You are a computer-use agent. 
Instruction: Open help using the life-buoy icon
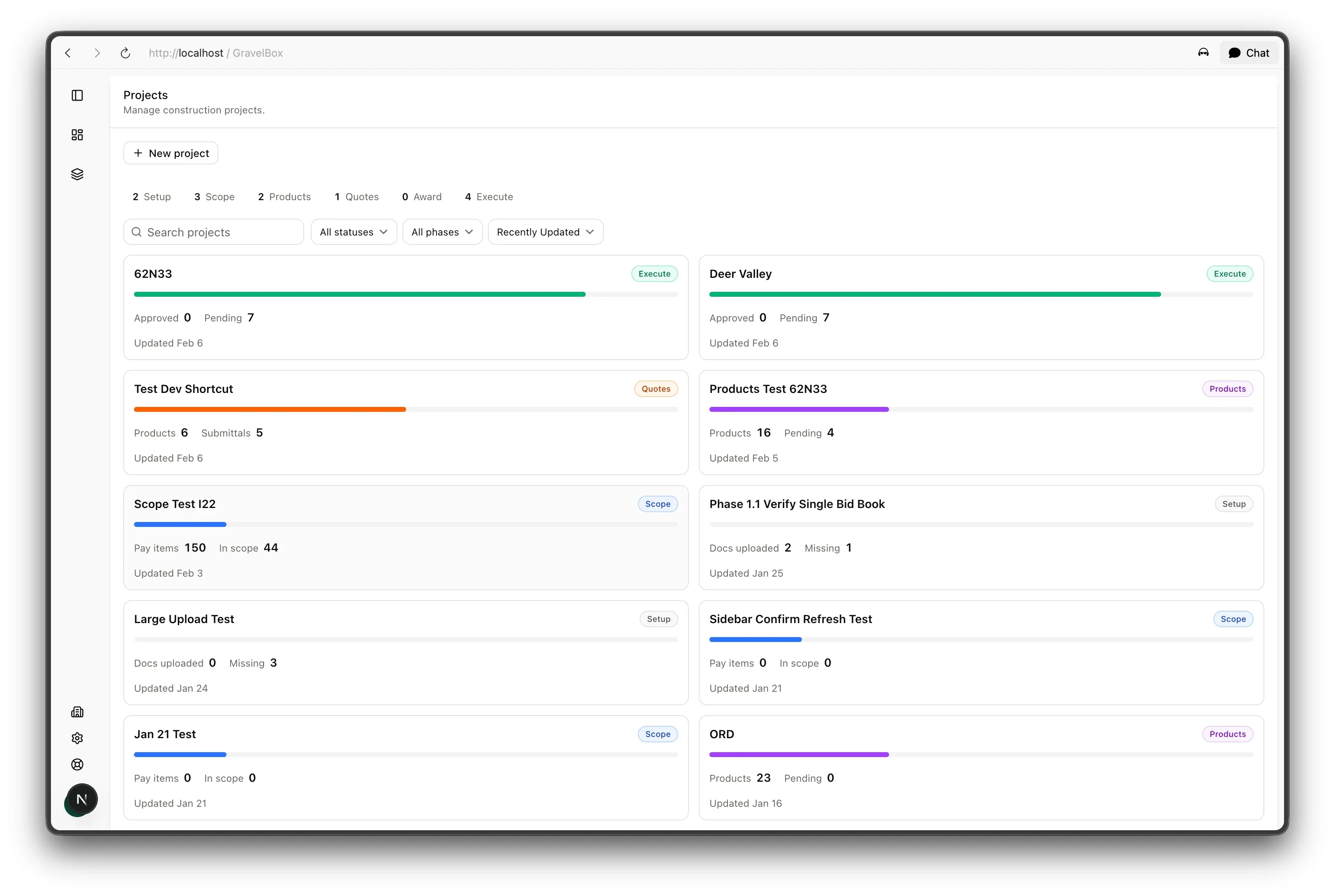click(77, 764)
